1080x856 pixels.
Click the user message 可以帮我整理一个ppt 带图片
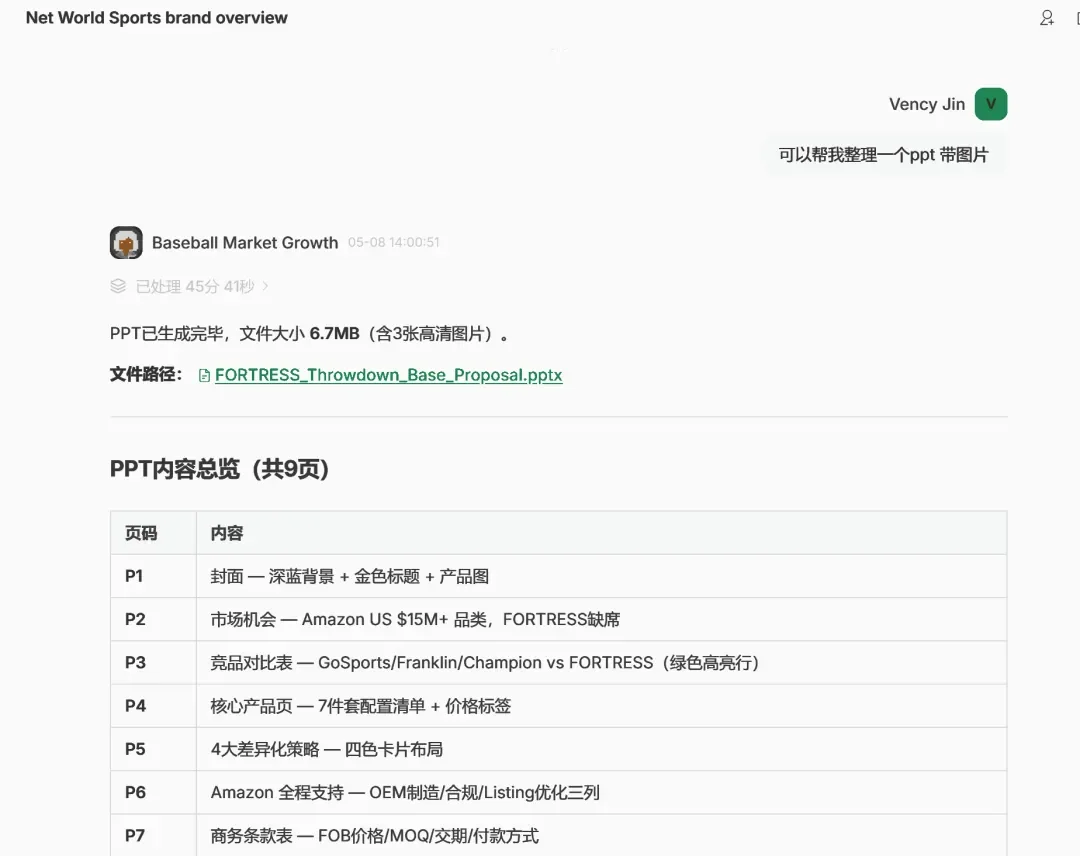point(884,155)
